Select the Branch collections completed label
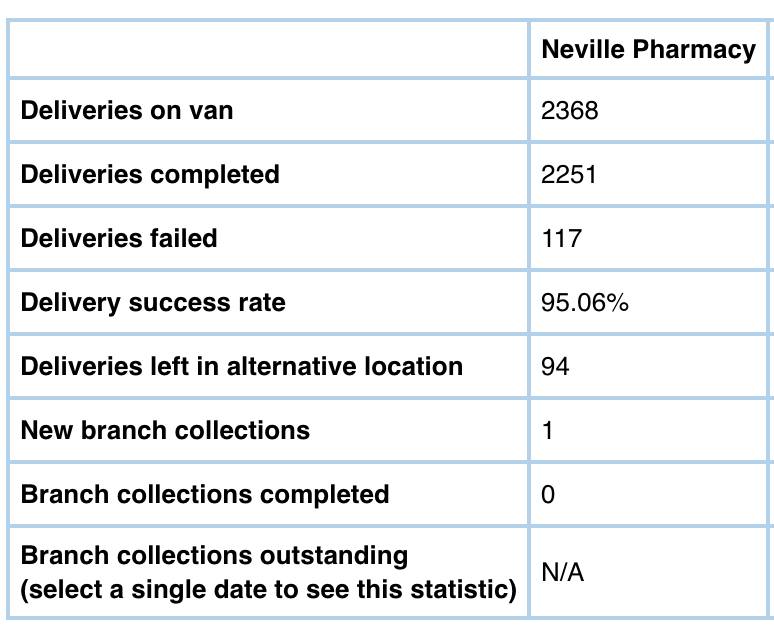774x638 pixels. click(205, 494)
